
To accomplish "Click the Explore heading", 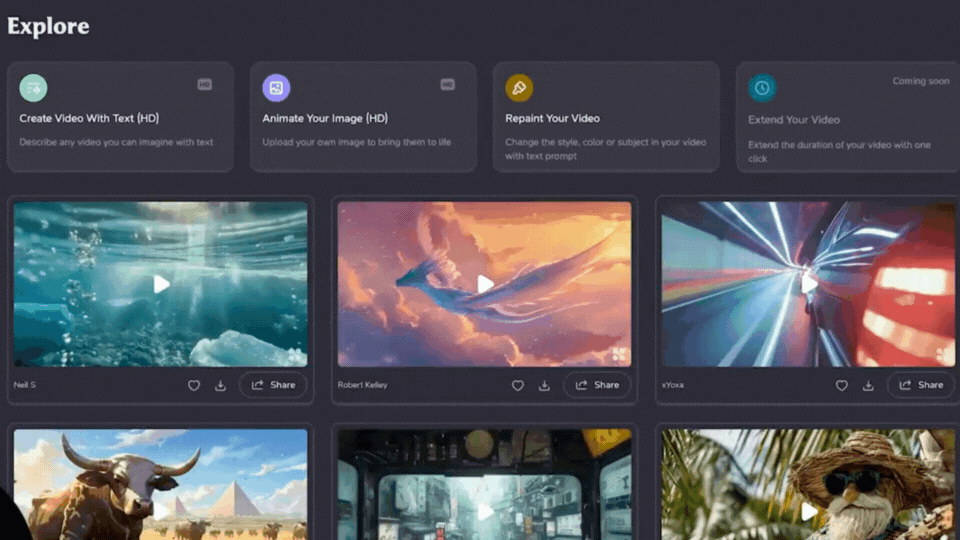I will 48,26.
